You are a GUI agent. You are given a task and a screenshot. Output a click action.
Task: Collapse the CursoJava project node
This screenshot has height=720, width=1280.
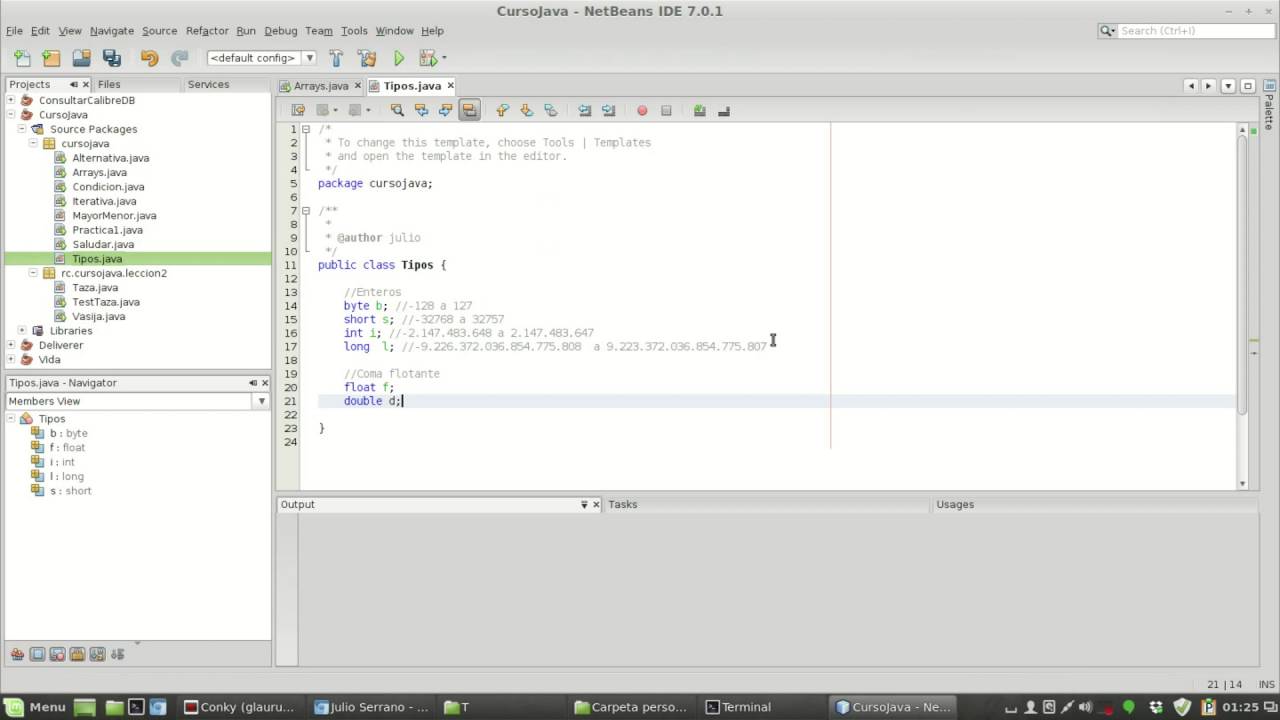tap(11, 114)
